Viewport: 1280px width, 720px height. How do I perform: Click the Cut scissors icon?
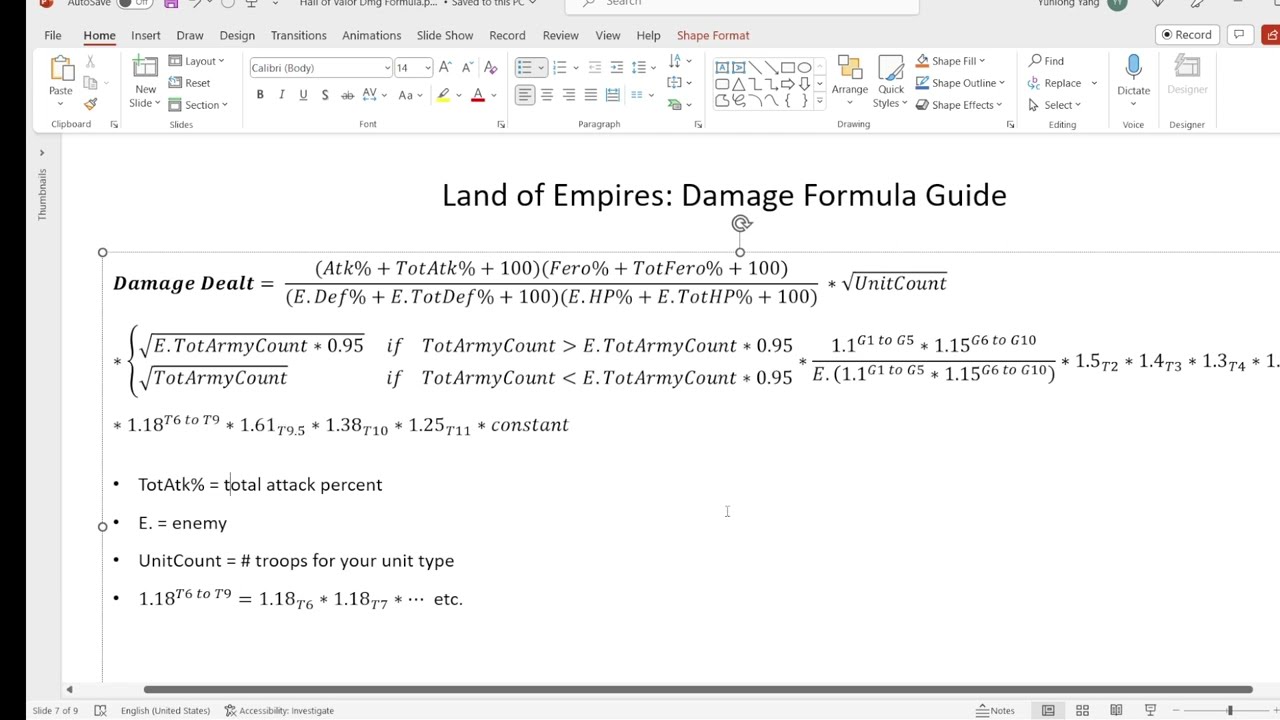90,62
